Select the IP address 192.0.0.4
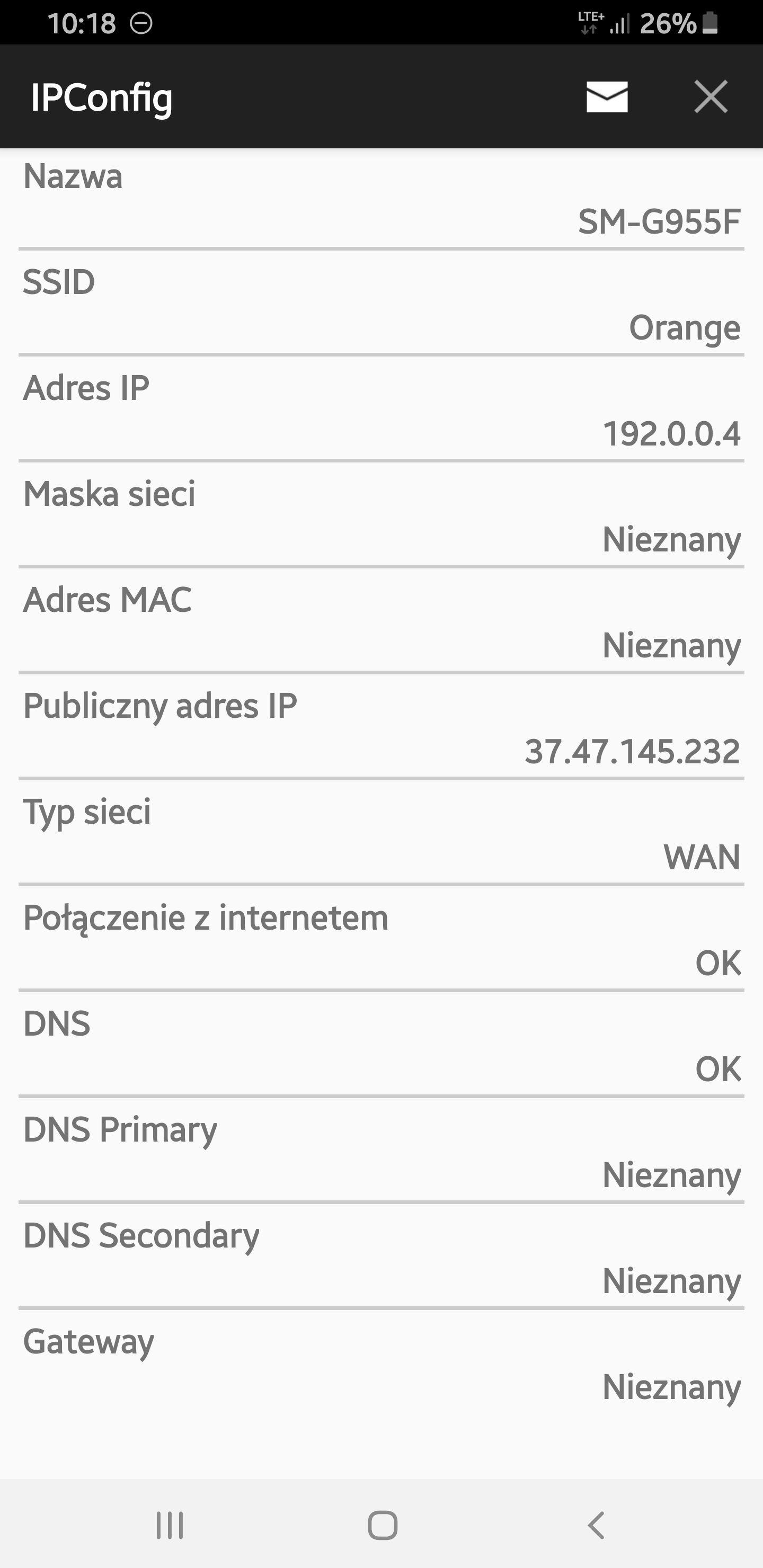This screenshot has width=763, height=1568. [672, 433]
